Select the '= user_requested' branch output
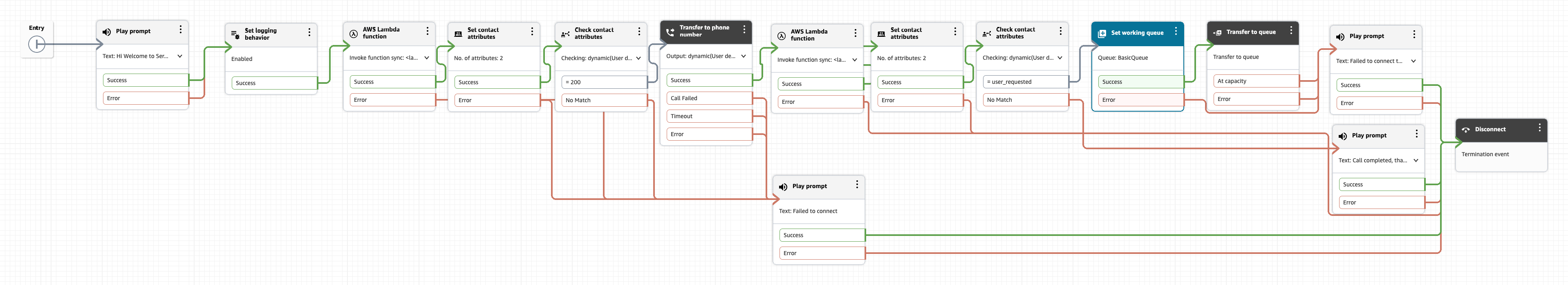The height and width of the screenshot is (285, 1568). click(x=1026, y=82)
